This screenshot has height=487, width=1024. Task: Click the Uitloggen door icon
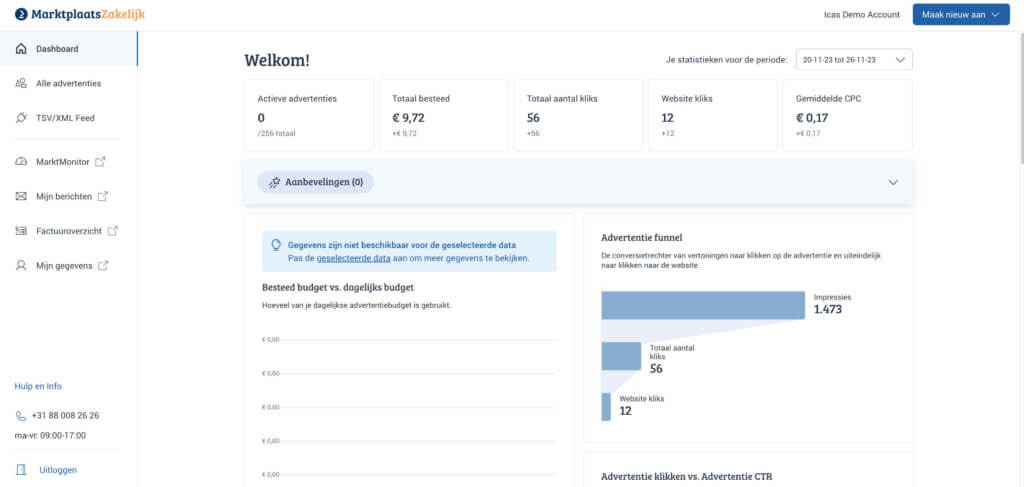coord(21,469)
